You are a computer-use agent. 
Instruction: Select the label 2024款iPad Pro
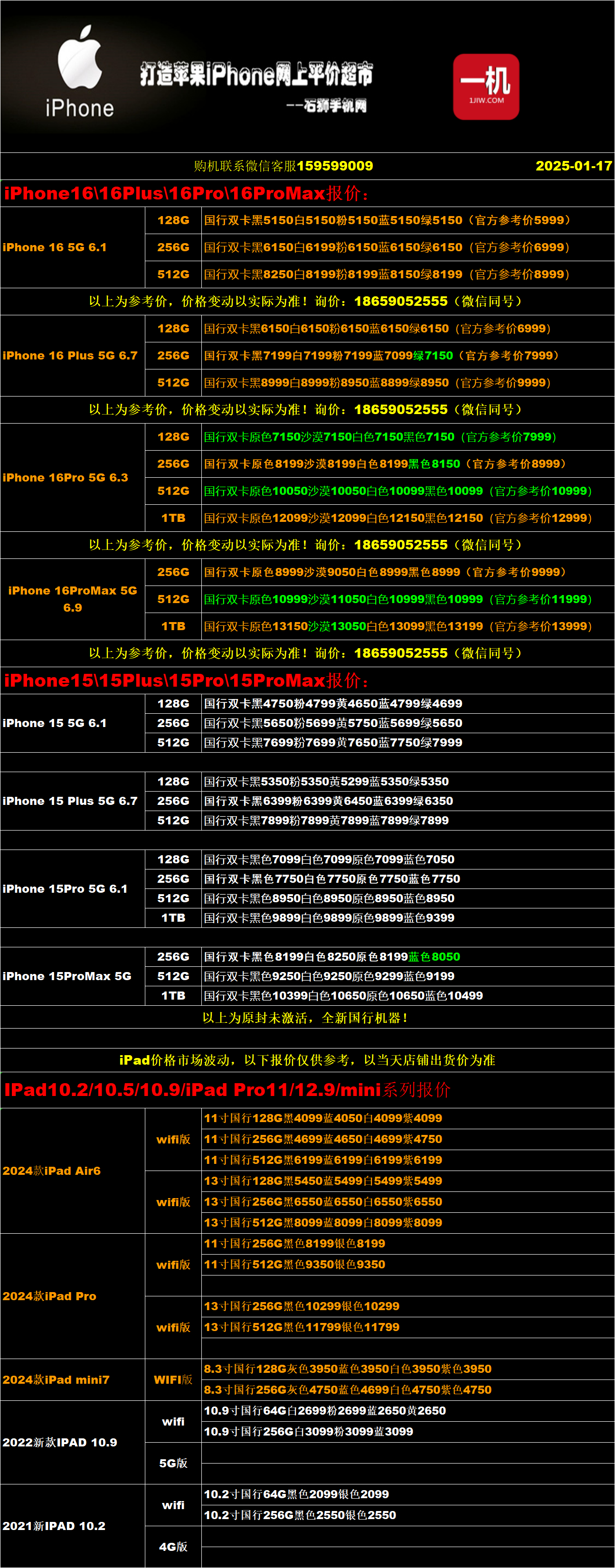coord(49,1296)
